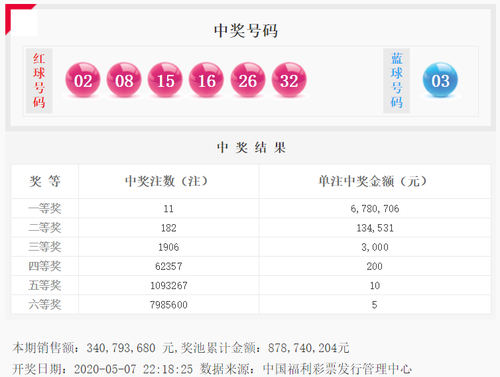The width and height of the screenshot is (500, 377).
Task: Click the 红球号码 vertical label
Action: click(x=39, y=81)
